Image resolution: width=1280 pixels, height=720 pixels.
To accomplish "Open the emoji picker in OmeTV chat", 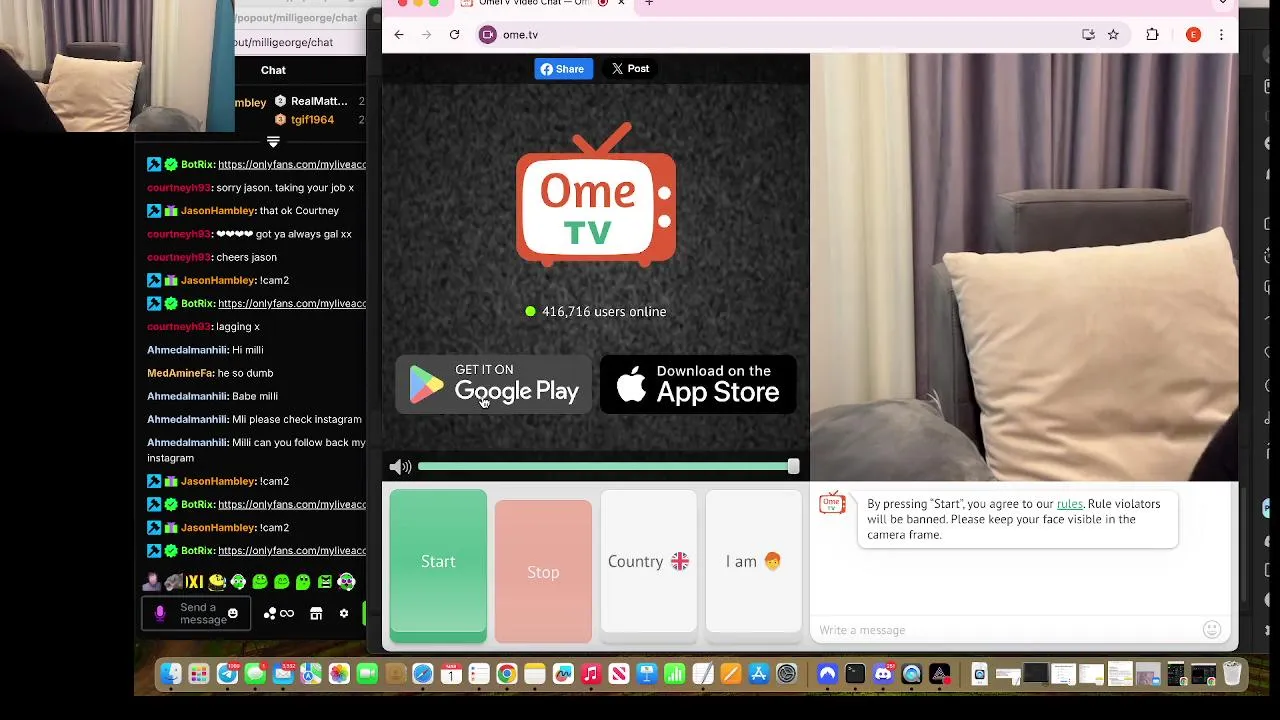I will point(1212,629).
